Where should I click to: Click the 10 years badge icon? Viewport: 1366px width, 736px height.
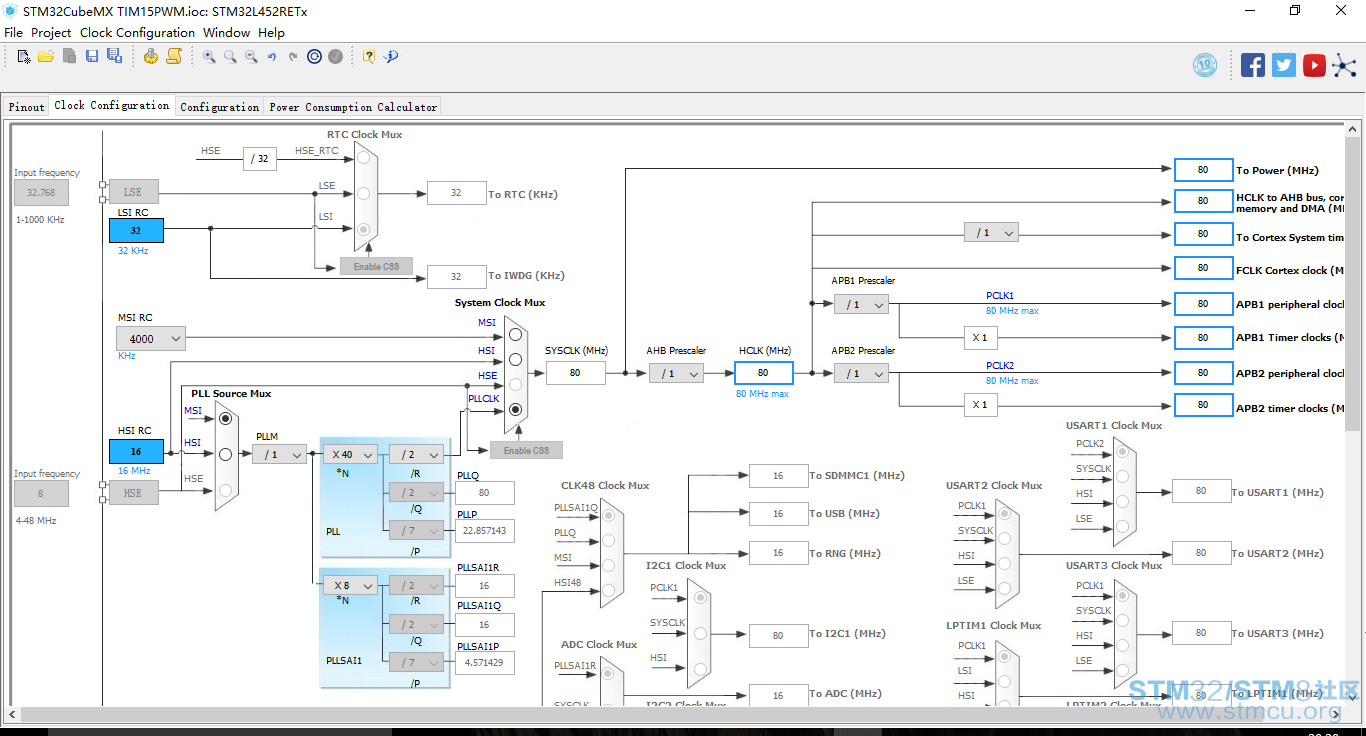coord(1205,65)
